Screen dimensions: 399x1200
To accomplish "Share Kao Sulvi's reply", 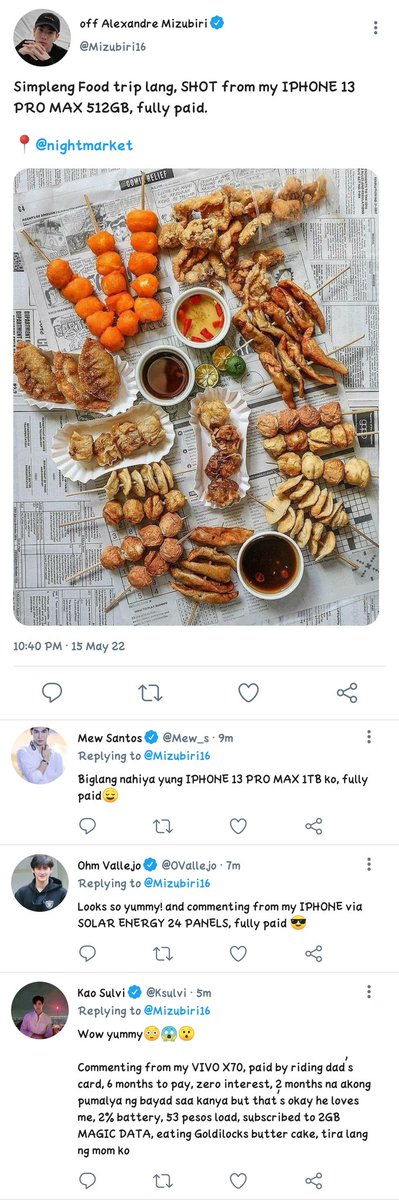I will (313, 1180).
